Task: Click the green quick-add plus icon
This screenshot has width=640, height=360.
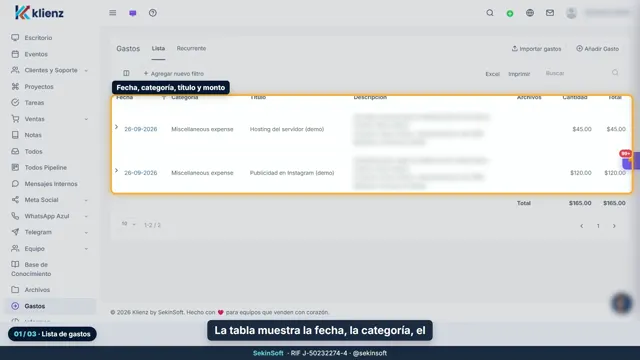Action: click(510, 13)
